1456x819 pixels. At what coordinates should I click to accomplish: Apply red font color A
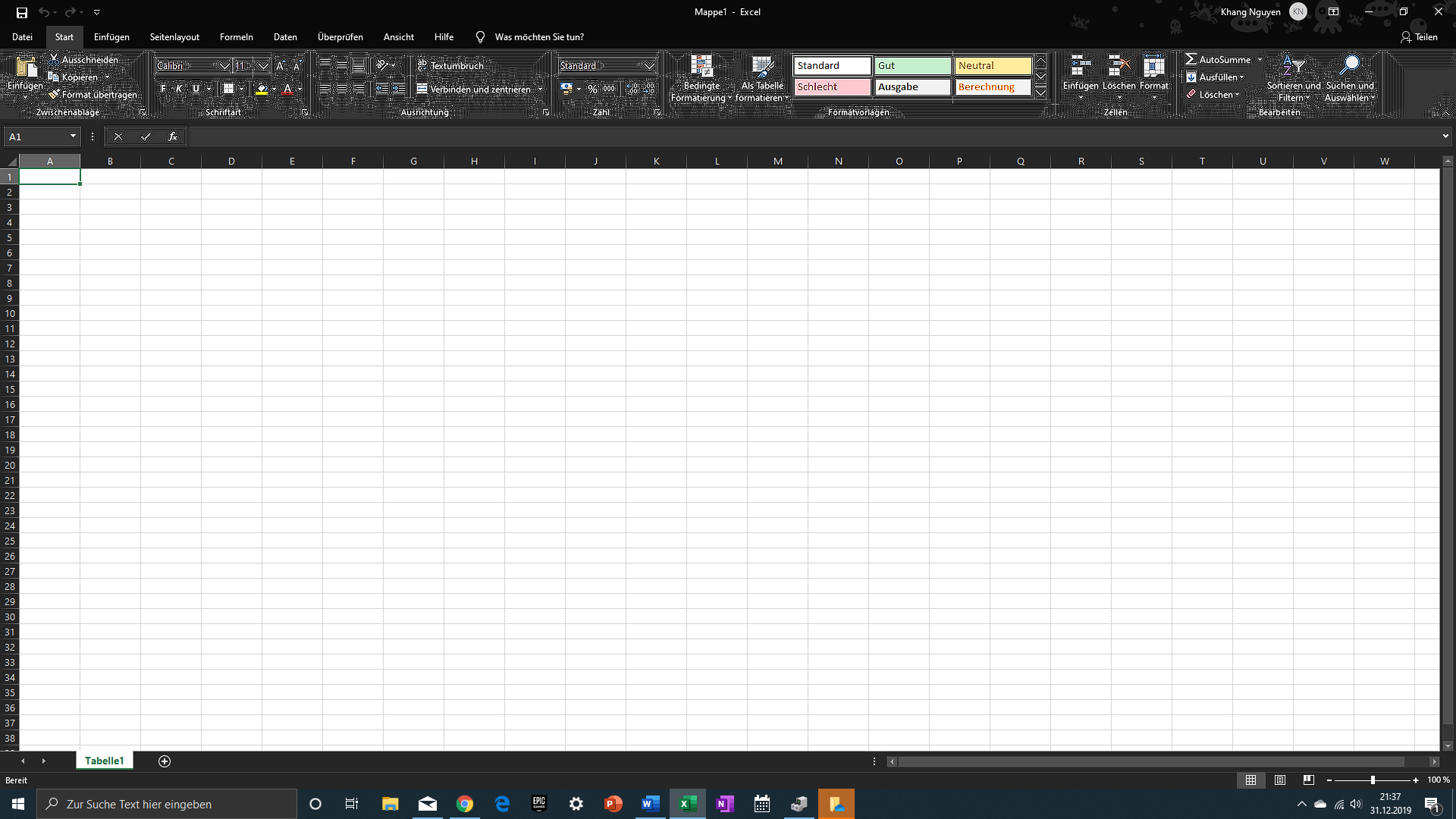287,89
